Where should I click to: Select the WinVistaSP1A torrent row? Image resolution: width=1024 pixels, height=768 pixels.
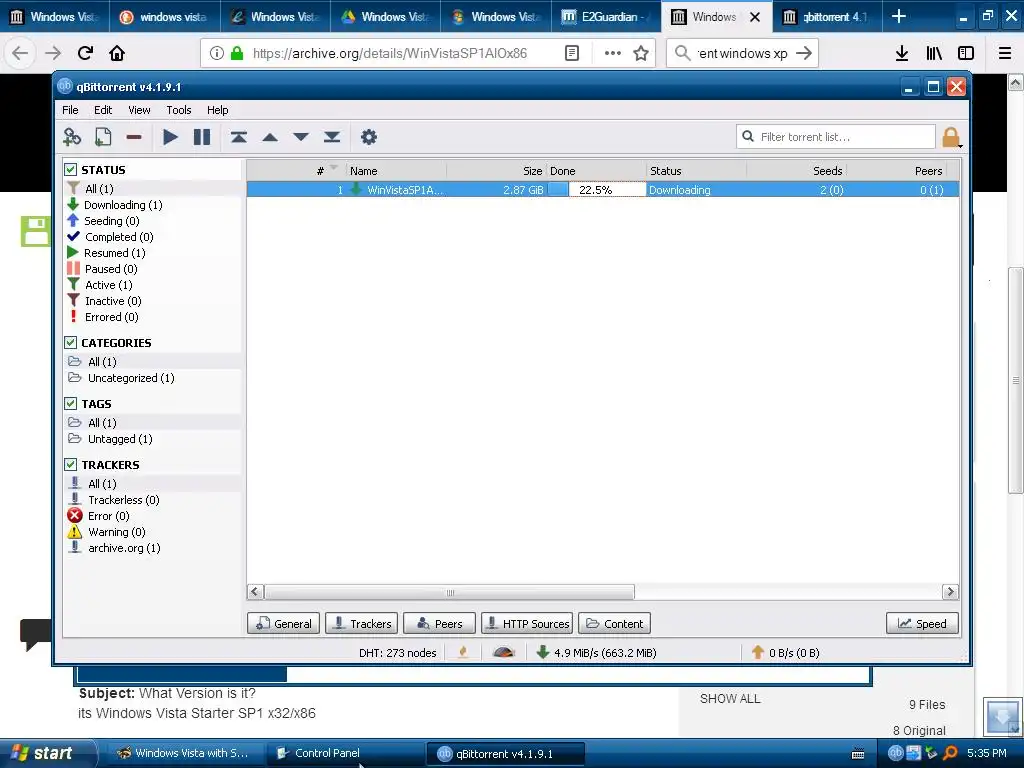point(603,189)
